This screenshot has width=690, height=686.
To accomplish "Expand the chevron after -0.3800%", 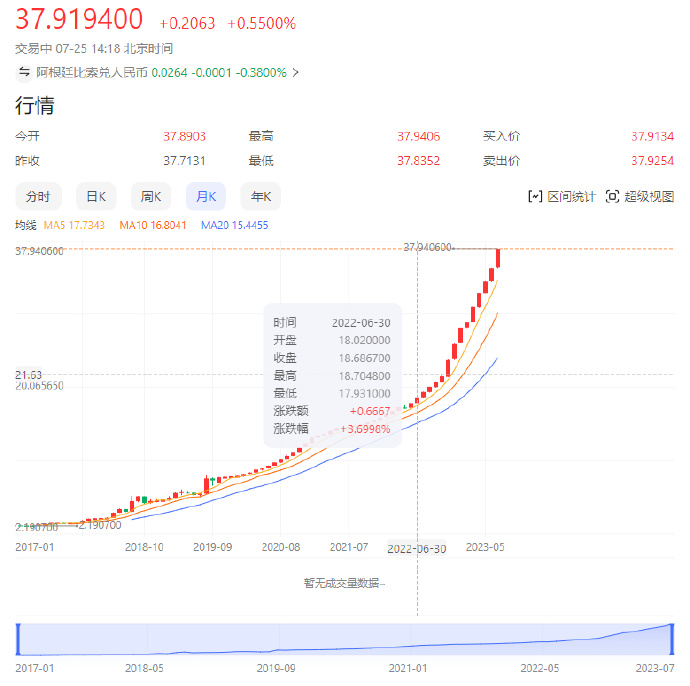I will (x=295, y=72).
